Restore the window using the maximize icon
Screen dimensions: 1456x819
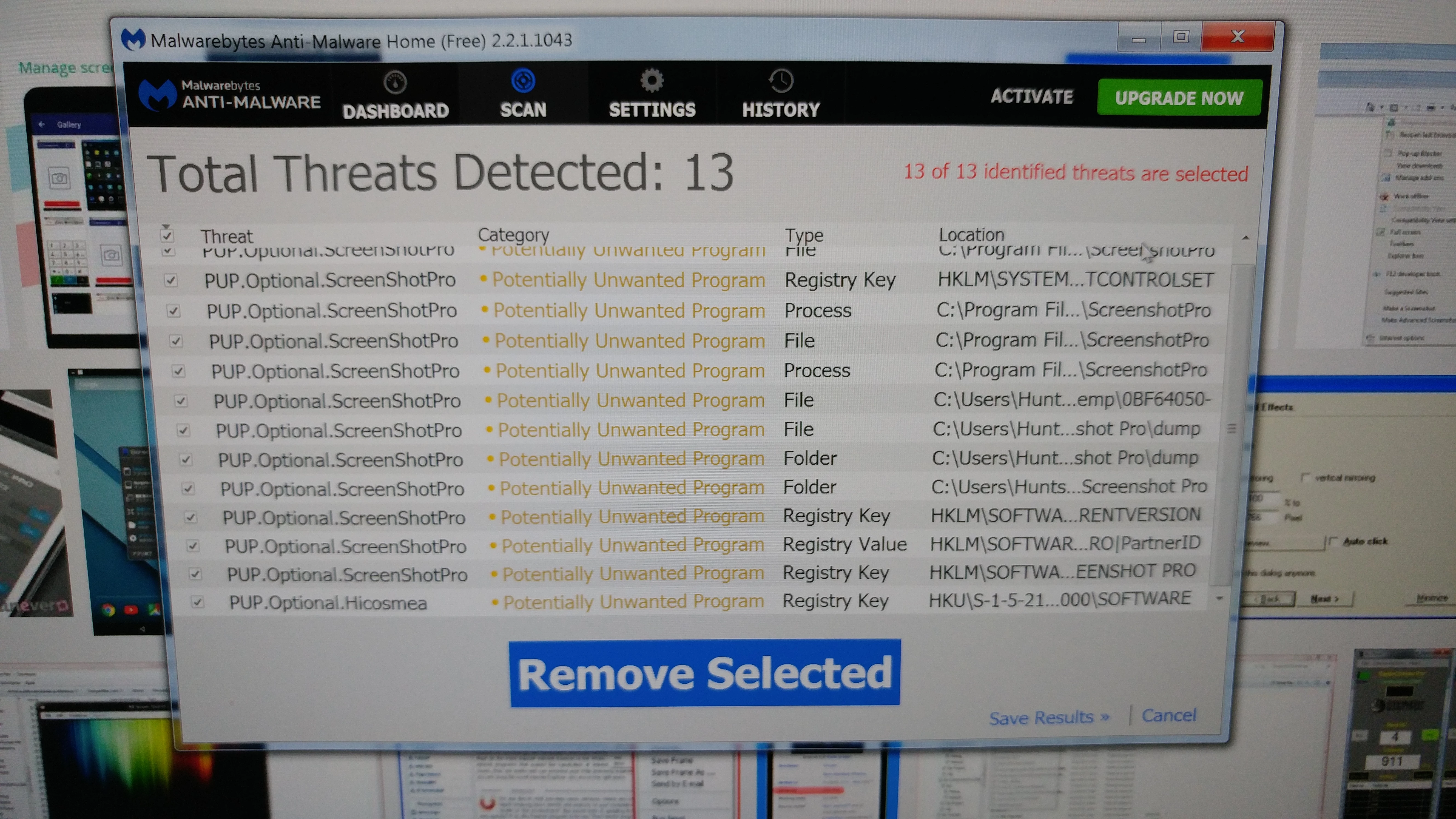1181,37
